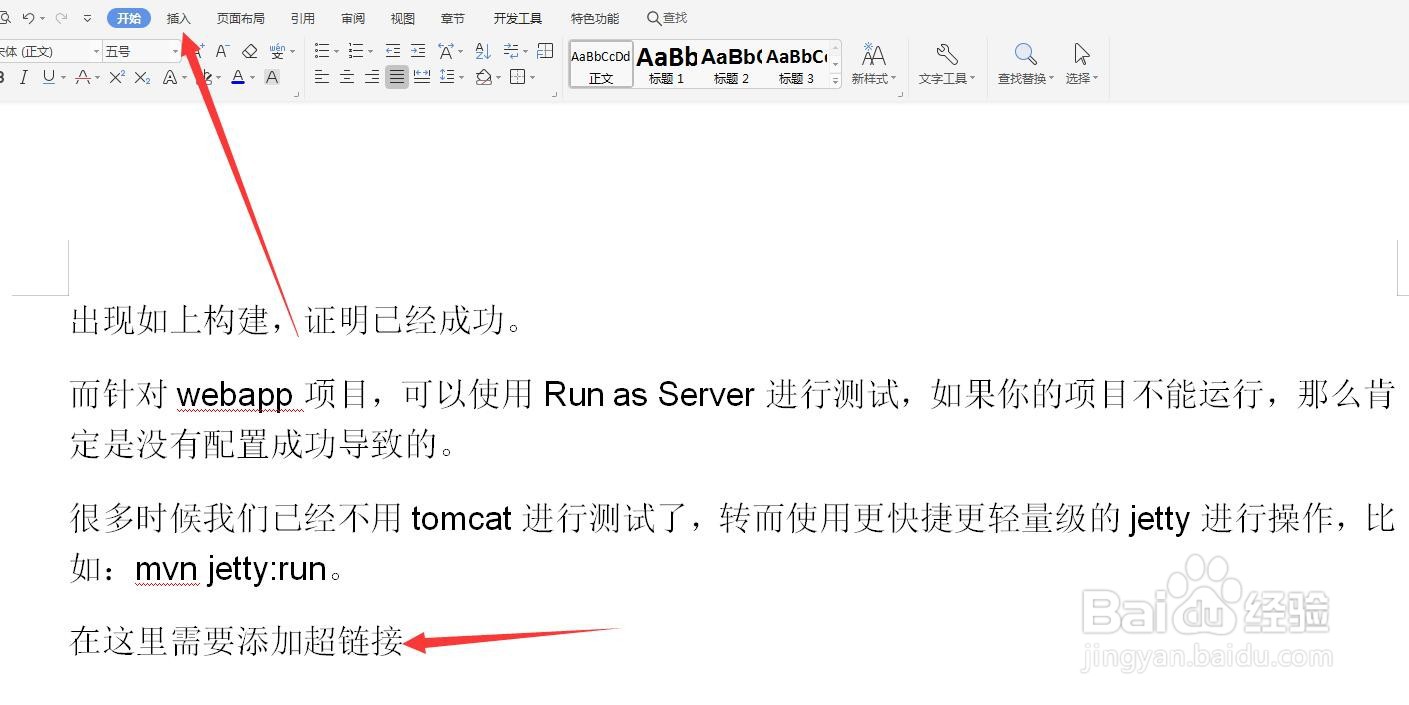
Task: Open the undo history dropdown arrow
Action: click(x=42, y=19)
